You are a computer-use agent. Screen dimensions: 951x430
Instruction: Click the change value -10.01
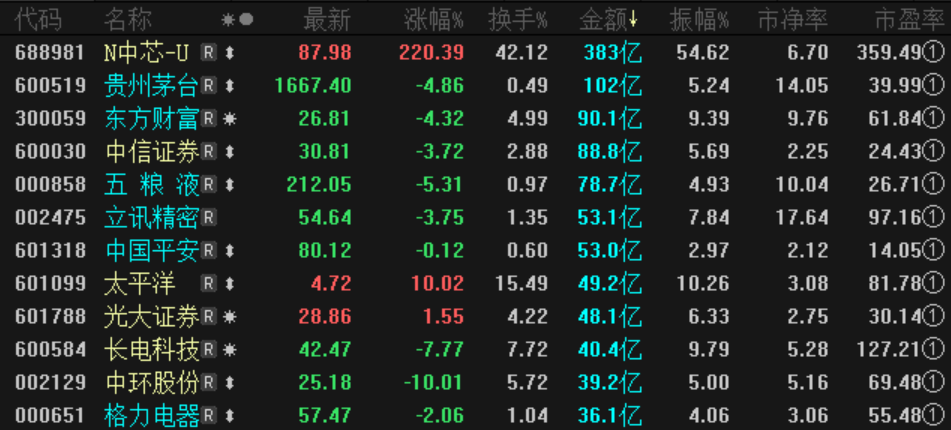tap(432, 383)
